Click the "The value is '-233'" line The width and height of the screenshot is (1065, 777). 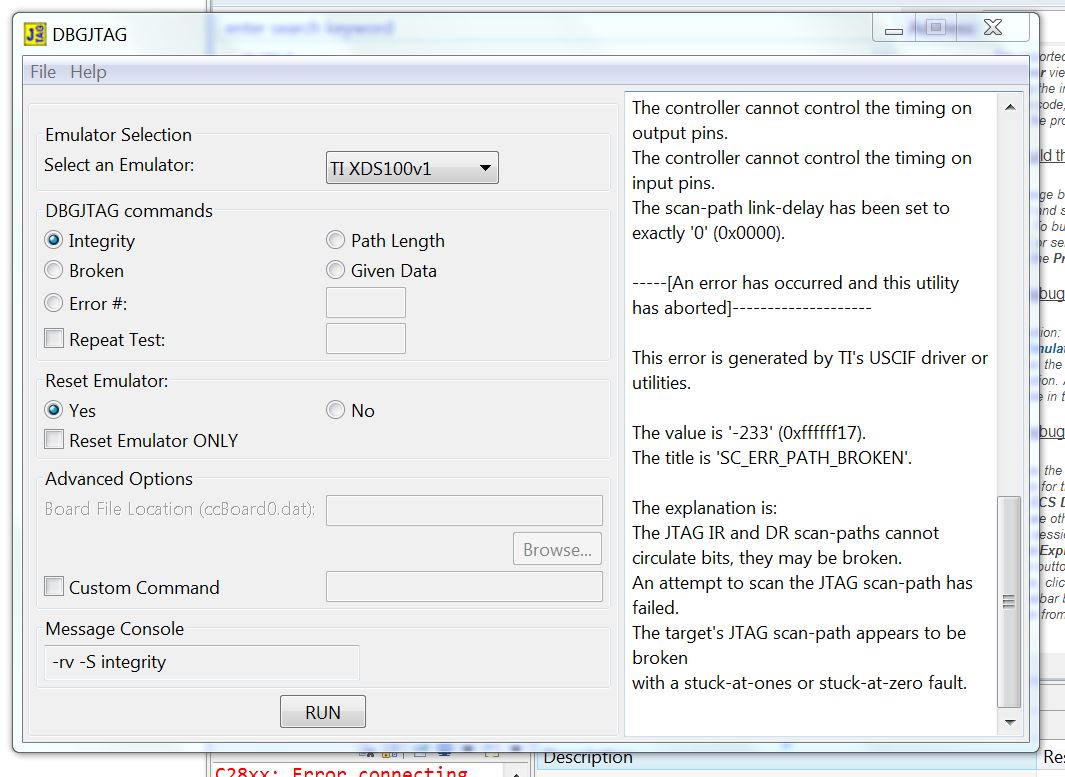tap(749, 433)
